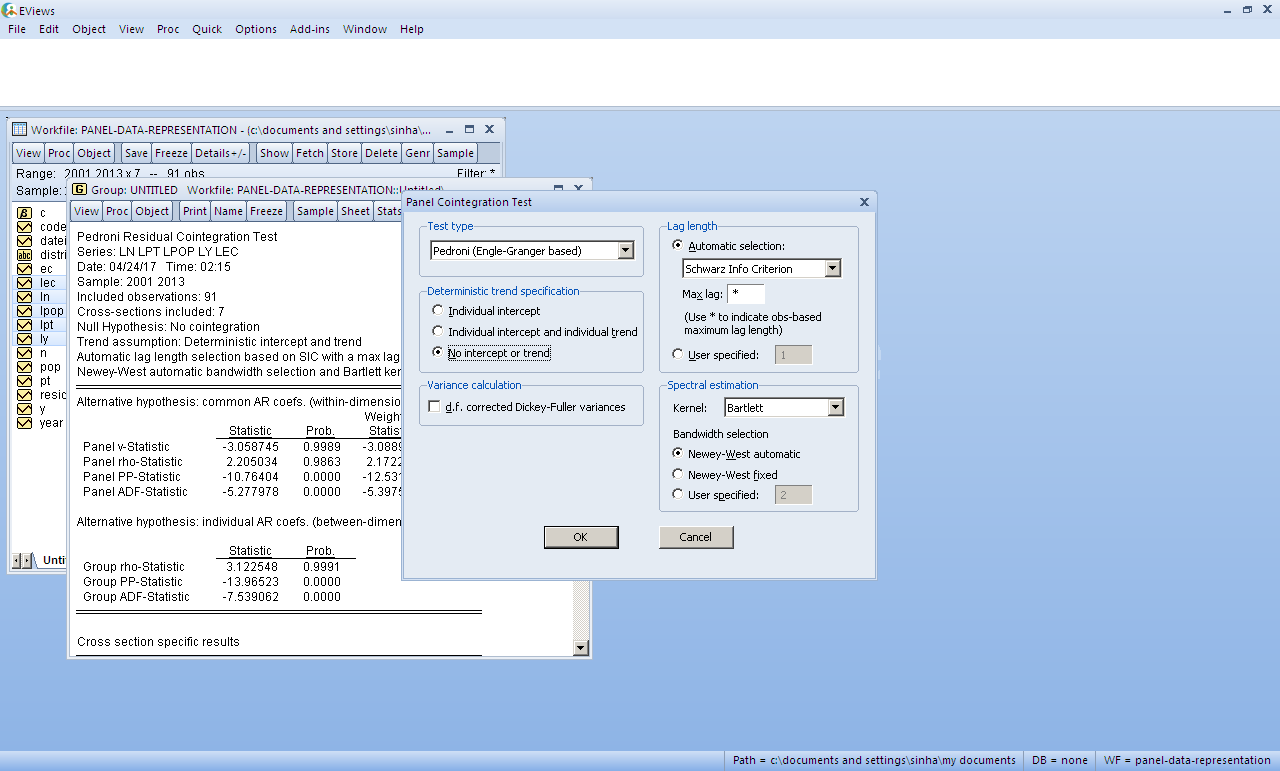The height and width of the screenshot is (771, 1280).
Task: Click Store in the Workfile toolbar
Action: 344,153
